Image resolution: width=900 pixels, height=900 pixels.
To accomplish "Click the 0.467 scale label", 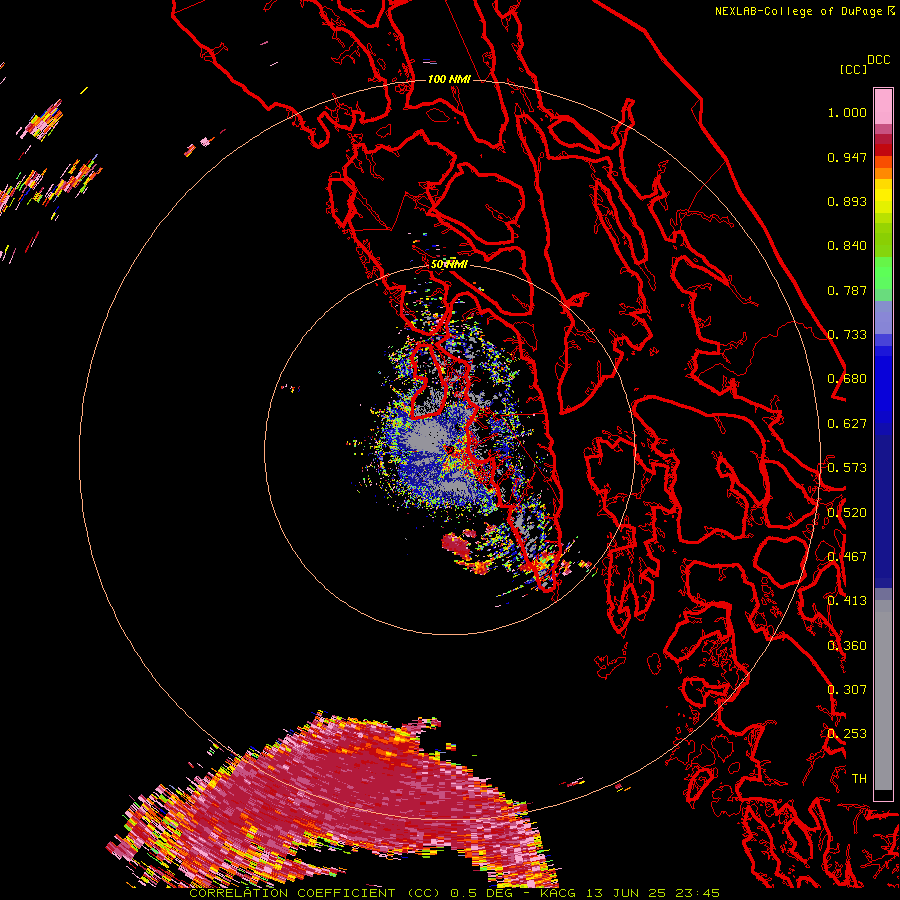I will [x=847, y=557].
